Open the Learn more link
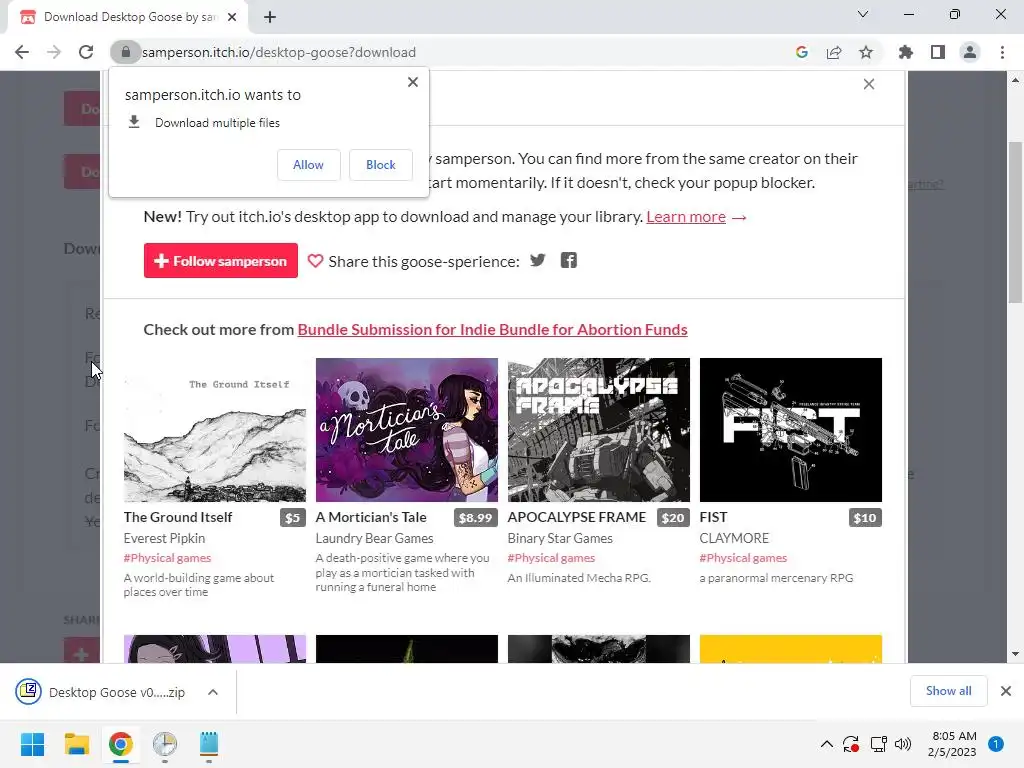1024x768 pixels. 686,217
